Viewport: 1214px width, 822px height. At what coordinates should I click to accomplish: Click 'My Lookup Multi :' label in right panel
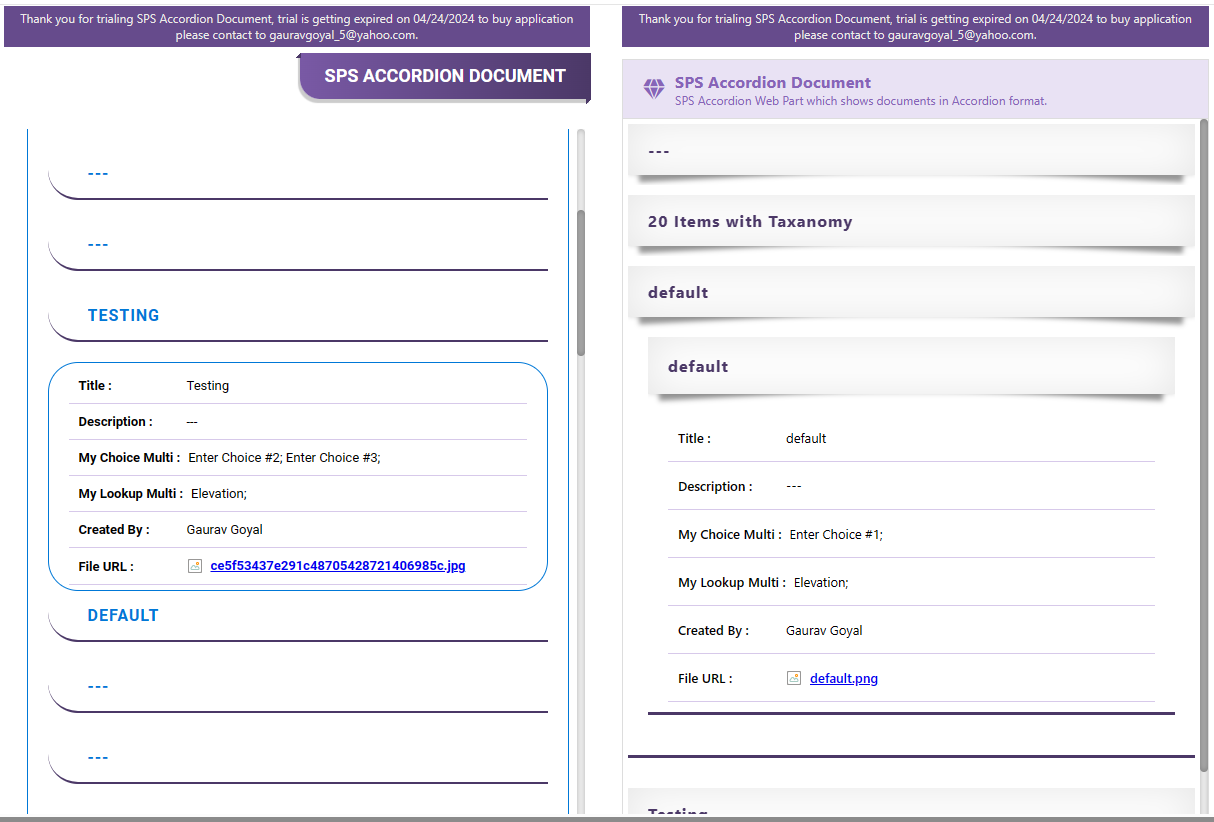pos(732,583)
